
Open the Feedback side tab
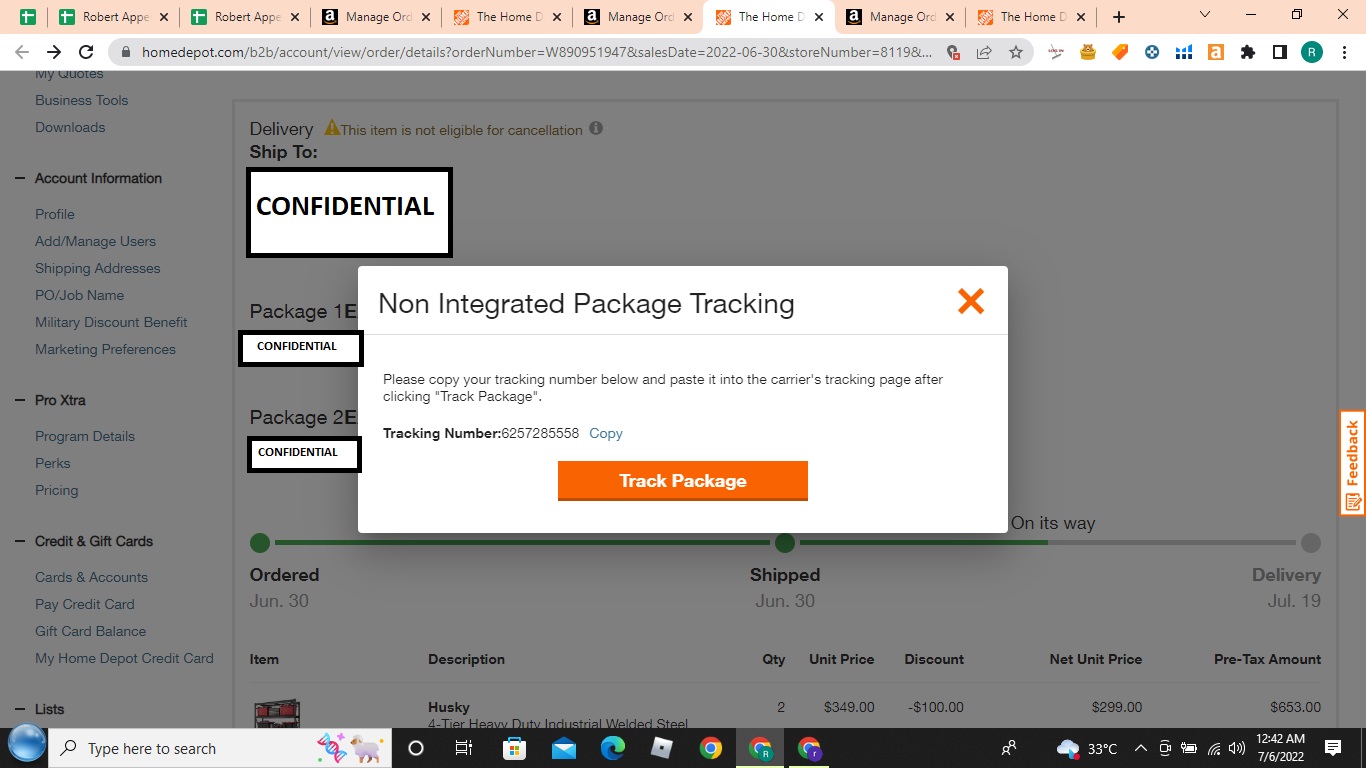(1353, 463)
